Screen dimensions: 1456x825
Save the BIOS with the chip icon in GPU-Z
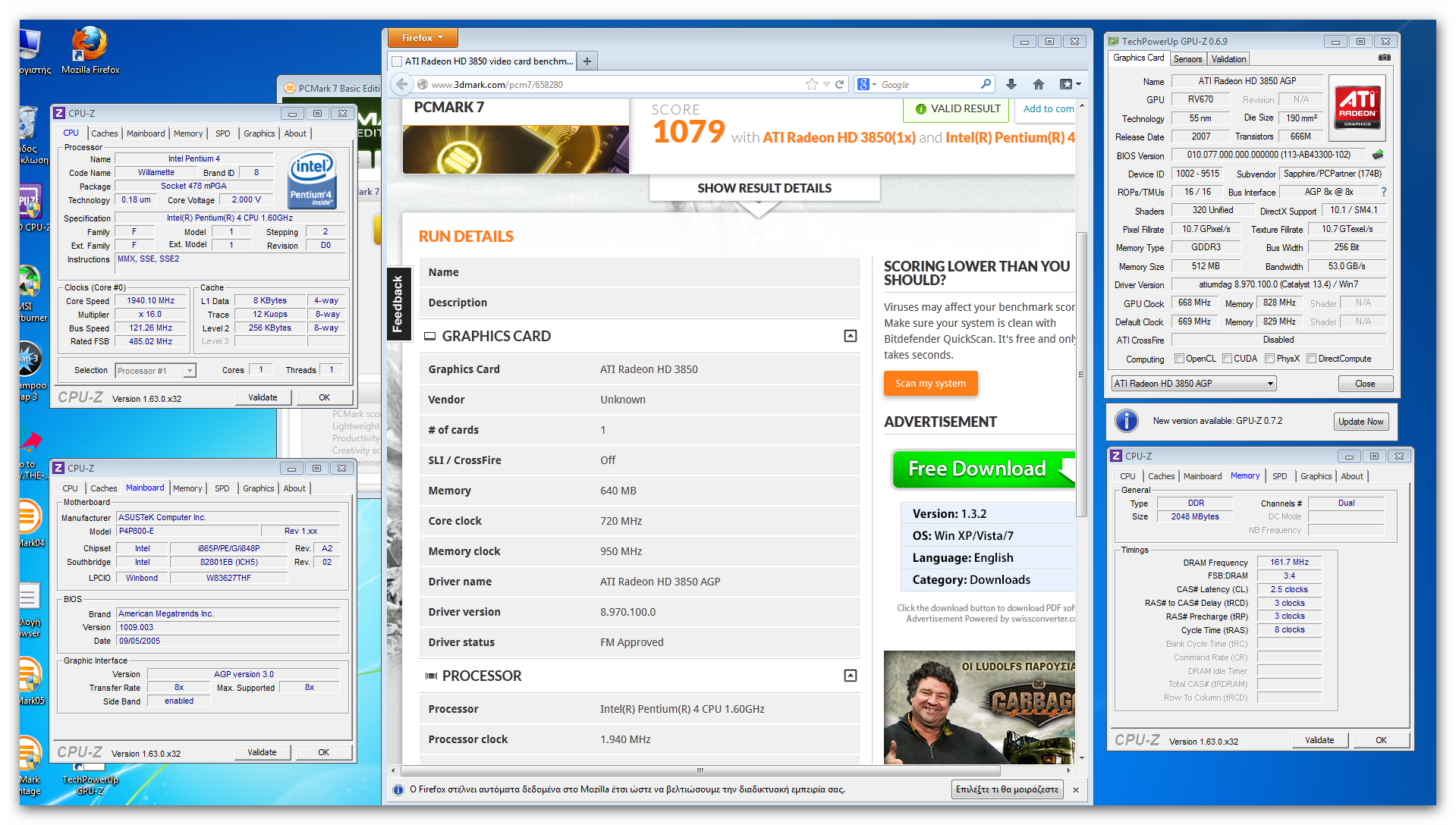coord(1378,155)
